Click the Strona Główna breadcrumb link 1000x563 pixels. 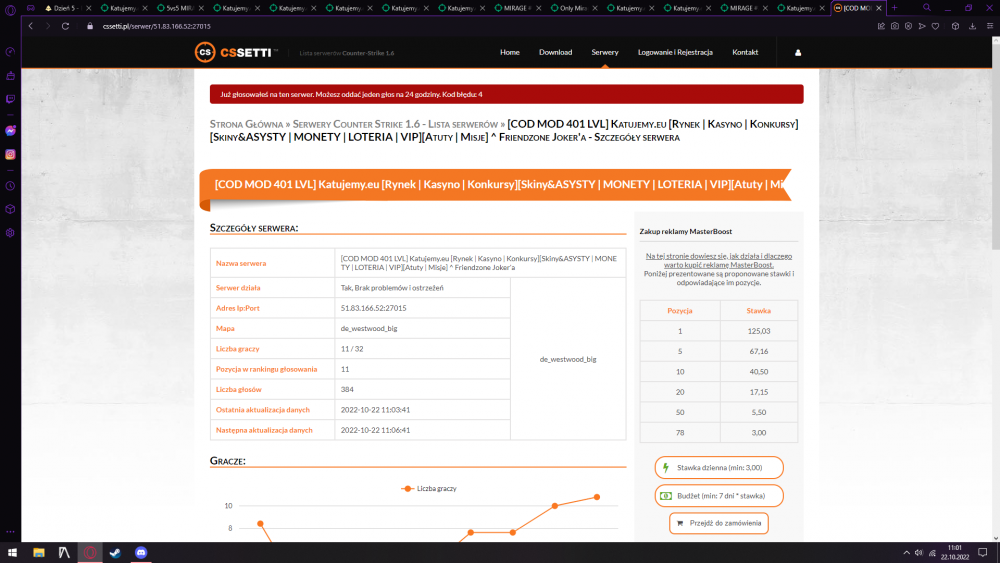[246, 124]
